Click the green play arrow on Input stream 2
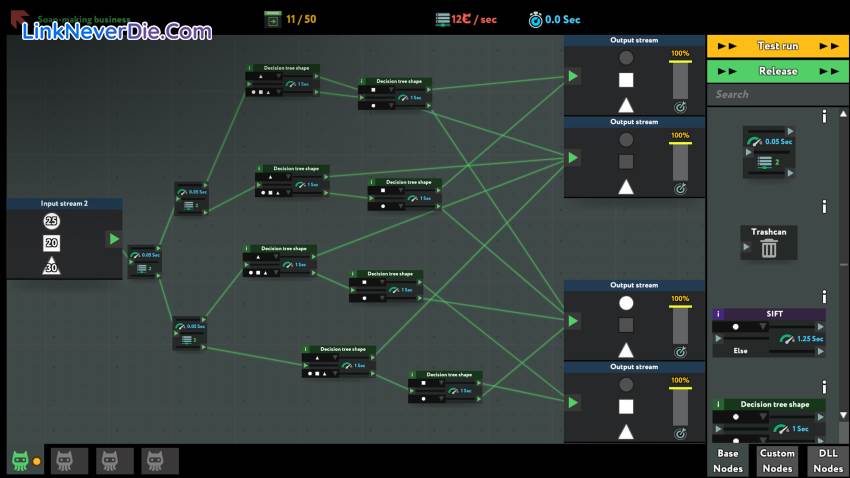The width and height of the screenshot is (850, 478). click(x=114, y=239)
